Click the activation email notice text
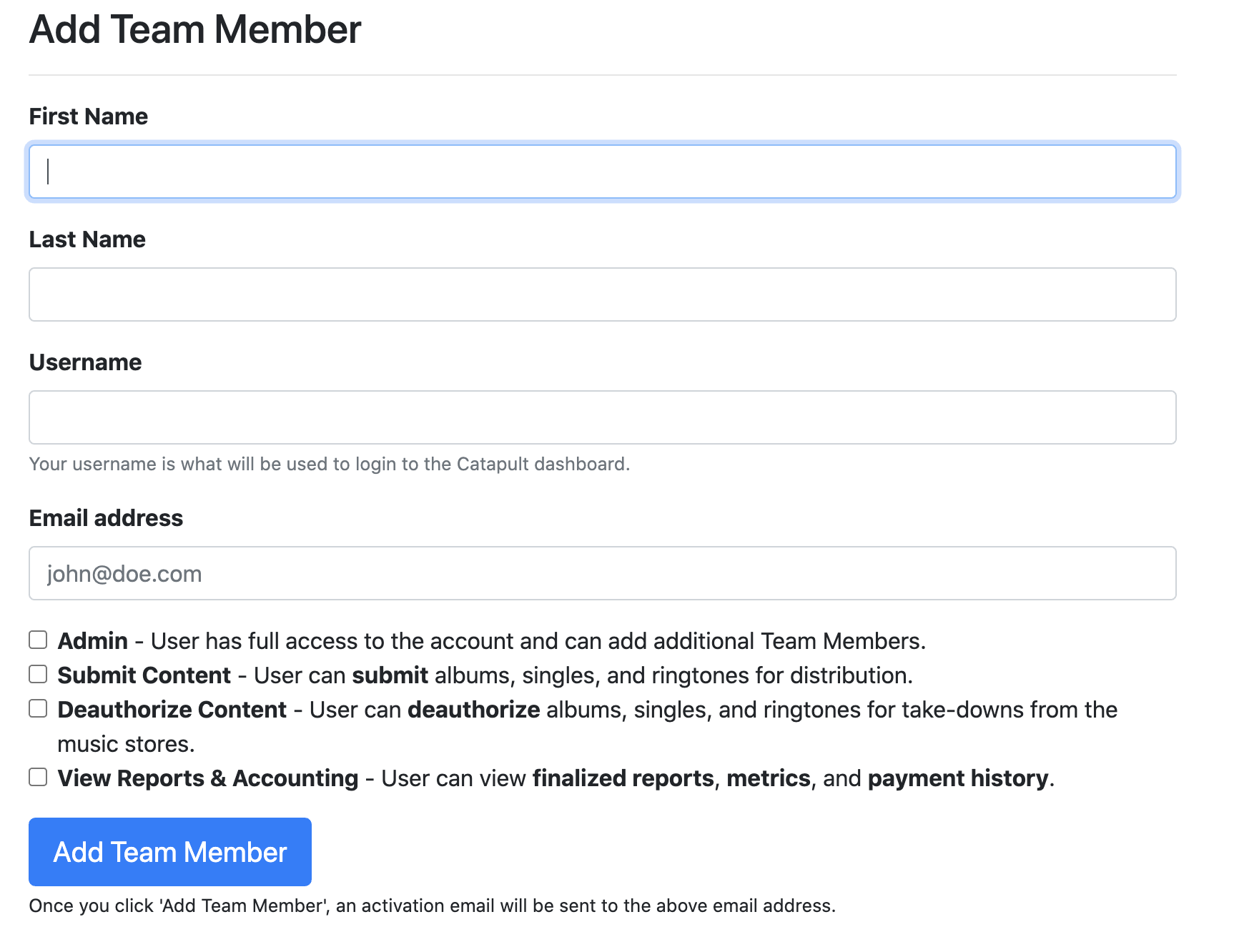Viewport: 1234px width, 952px height. 432,906
